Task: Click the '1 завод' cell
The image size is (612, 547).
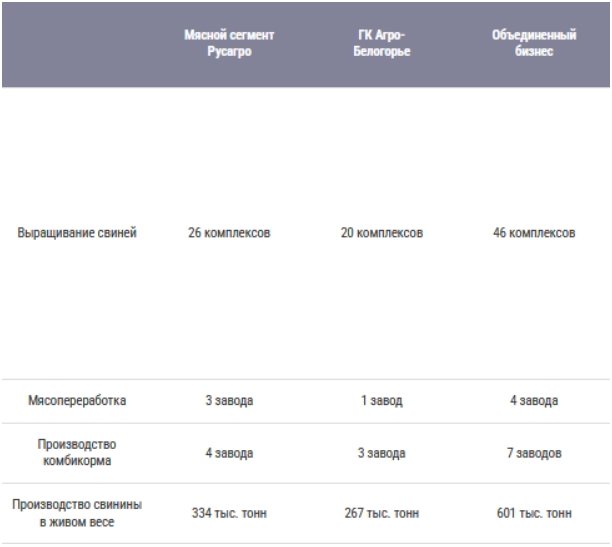Action: [381, 402]
